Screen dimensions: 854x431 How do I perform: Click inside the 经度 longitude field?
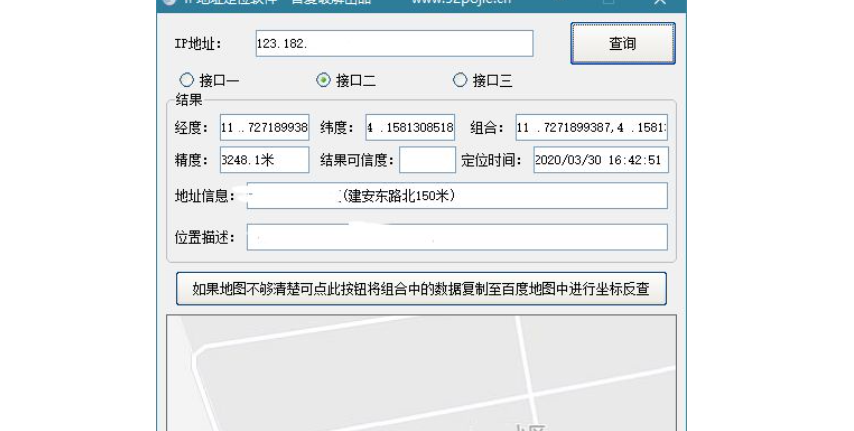coord(264,128)
